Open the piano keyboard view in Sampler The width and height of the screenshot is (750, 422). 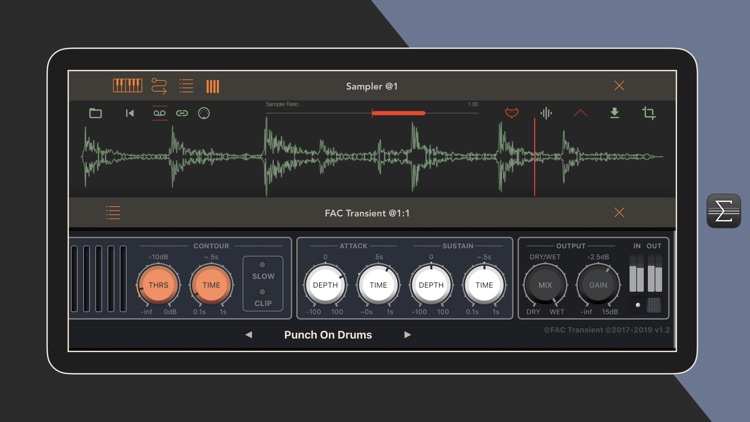[x=127, y=86]
